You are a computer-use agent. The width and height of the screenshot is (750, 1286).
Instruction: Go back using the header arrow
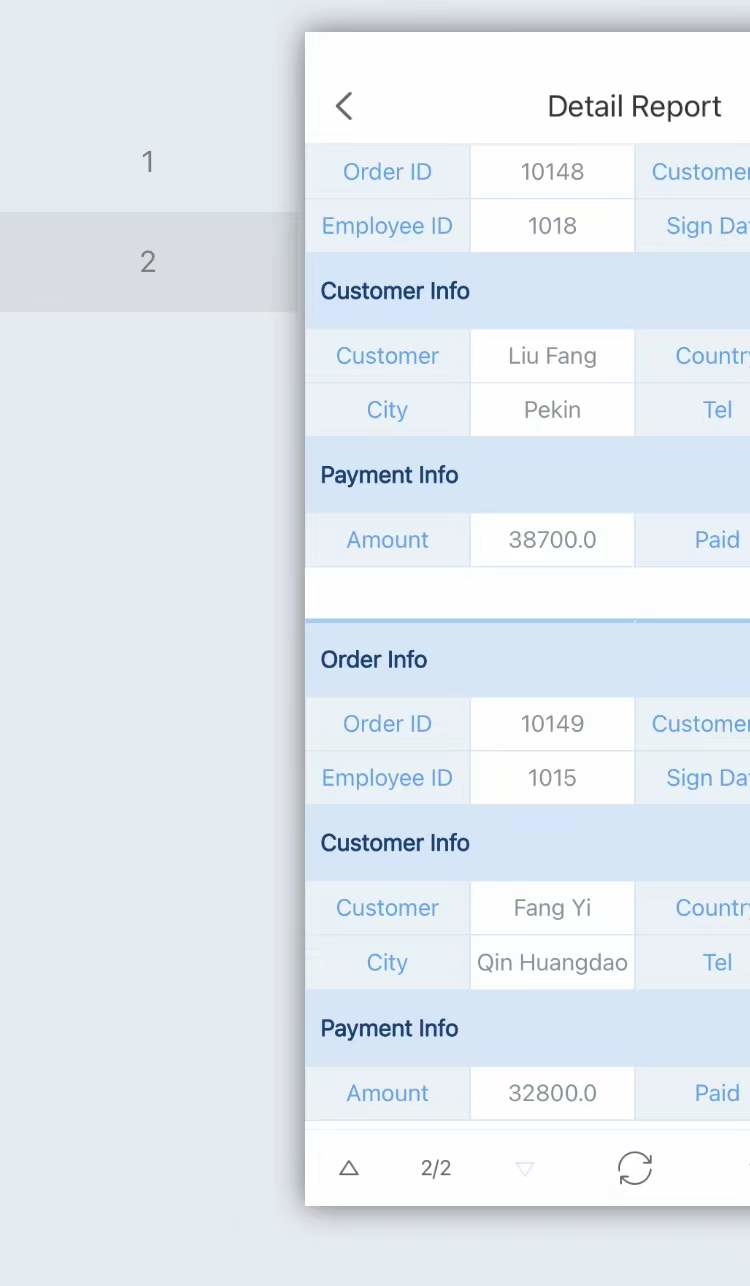coord(344,106)
